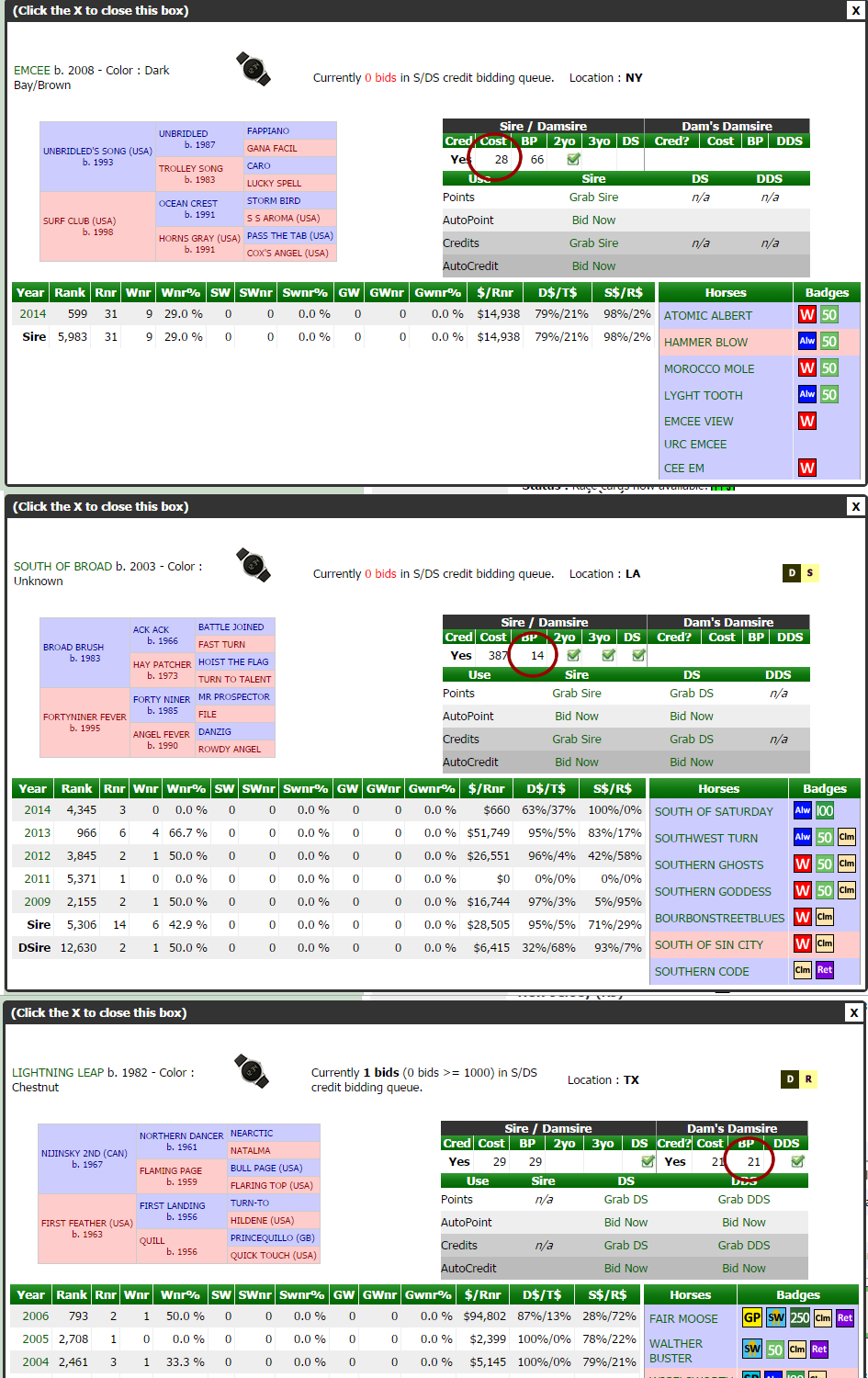This screenshot has width=868, height=1378.
Task: Click the yellow S badge for SOUTH OF BROAD
Action: point(809,573)
